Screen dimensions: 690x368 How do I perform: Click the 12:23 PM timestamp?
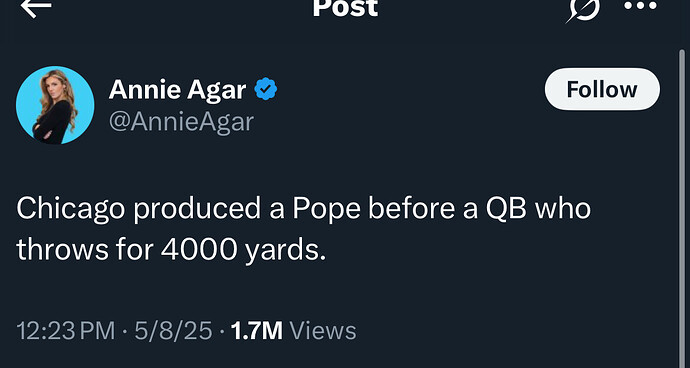[66, 331]
